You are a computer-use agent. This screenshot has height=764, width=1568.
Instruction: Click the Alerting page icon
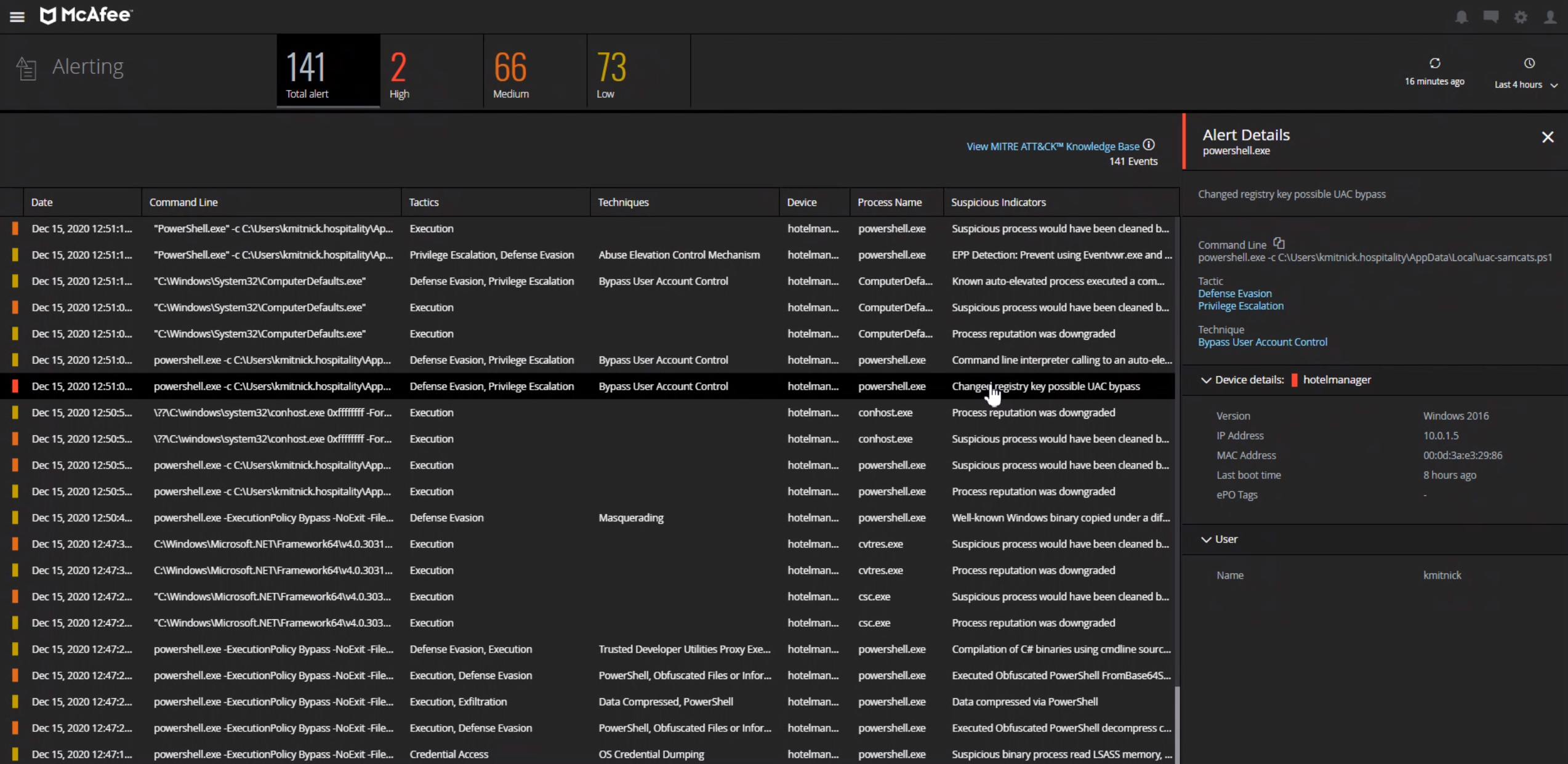coord(26,68)
